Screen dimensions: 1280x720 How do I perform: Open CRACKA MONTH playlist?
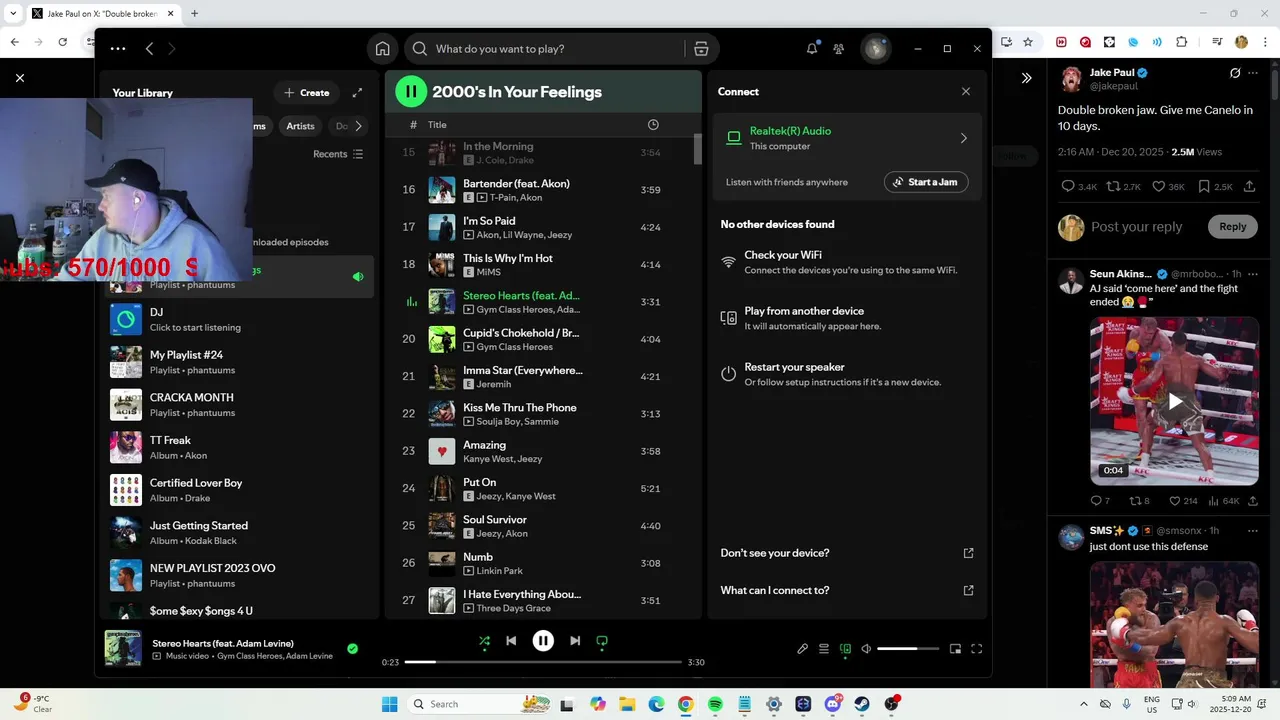pos(240,404)
